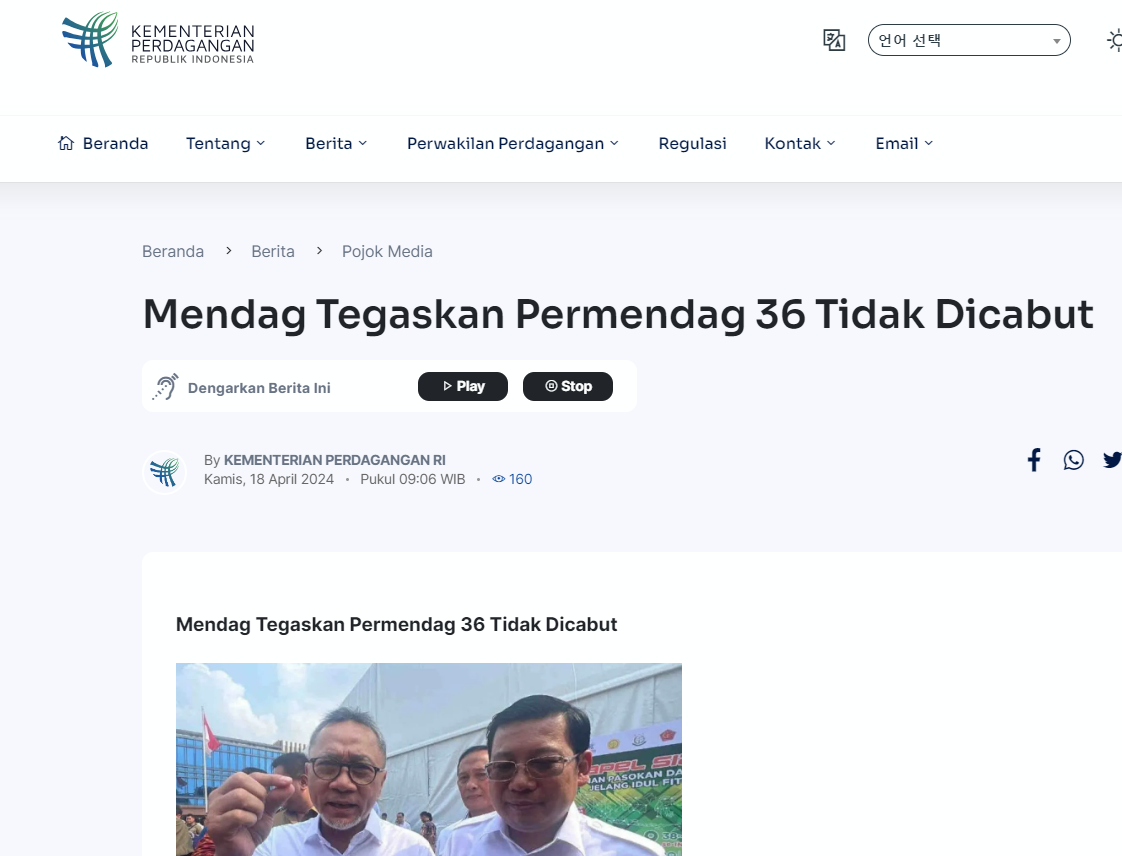
Task: Open the language selection dropdown
Action: 969,40
